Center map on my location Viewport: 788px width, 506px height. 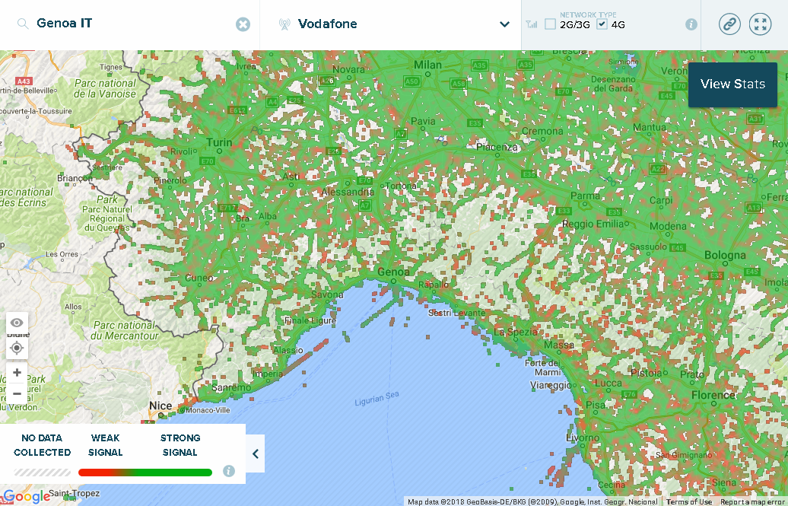(x=17, y=348)
